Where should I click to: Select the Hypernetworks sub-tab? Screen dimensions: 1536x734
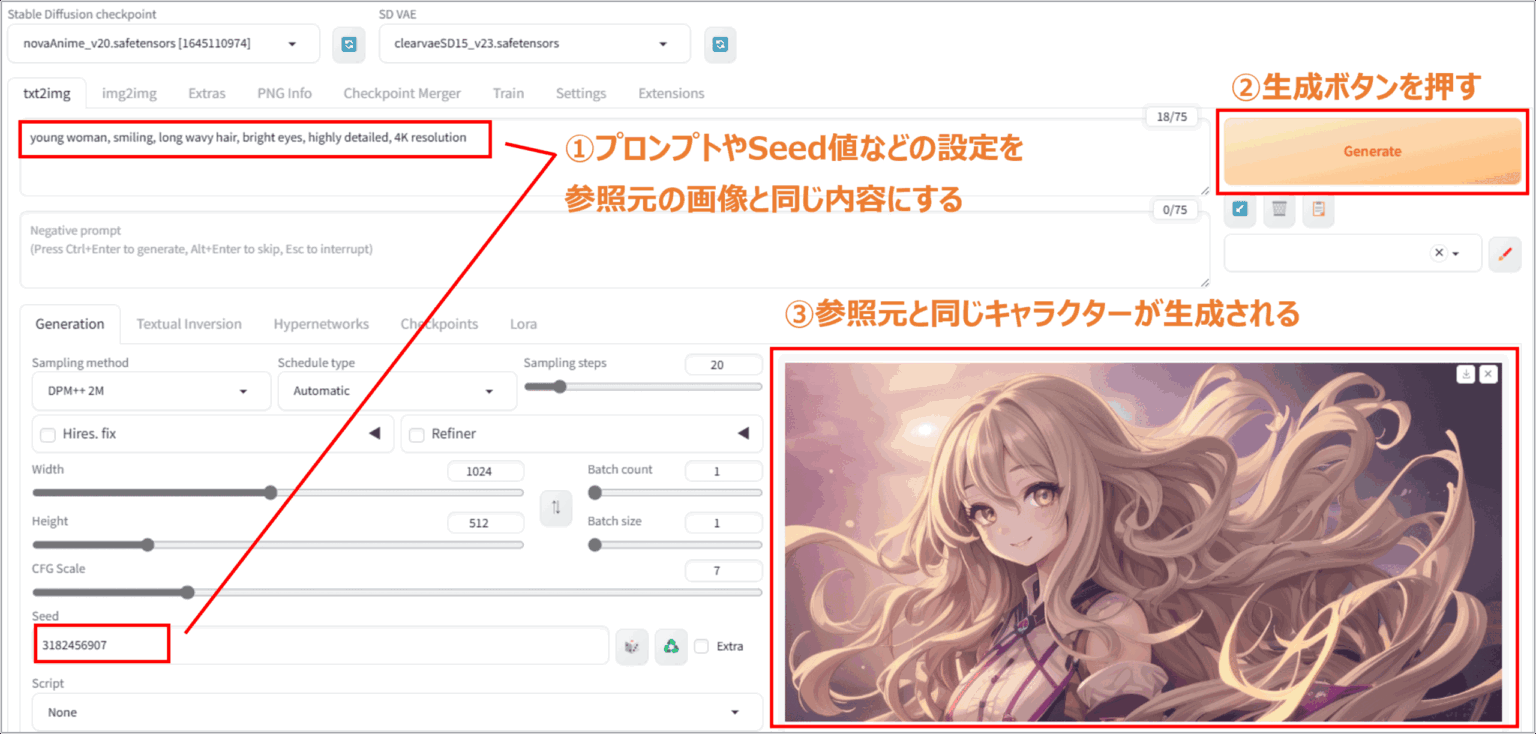pos(321,324)
